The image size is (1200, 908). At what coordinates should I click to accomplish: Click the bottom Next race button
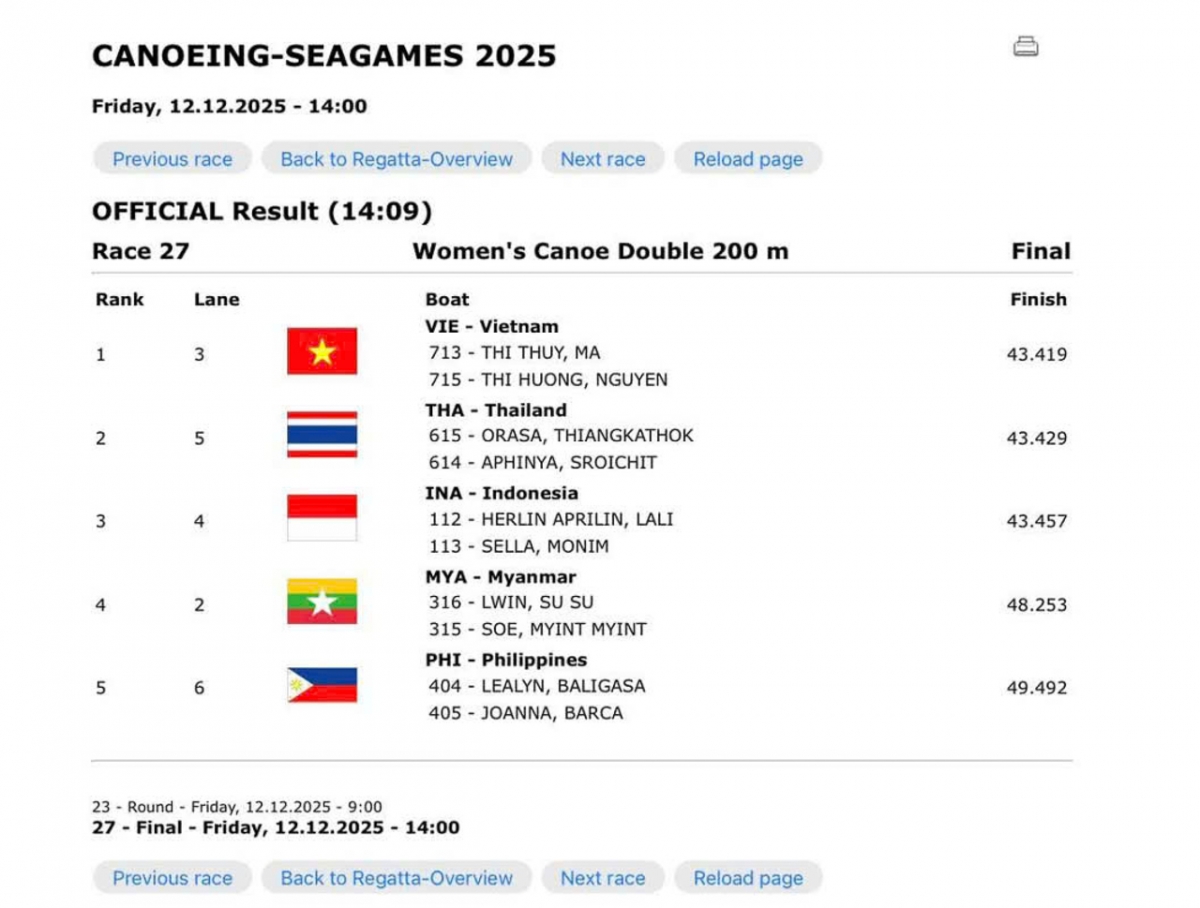point(602,878)
